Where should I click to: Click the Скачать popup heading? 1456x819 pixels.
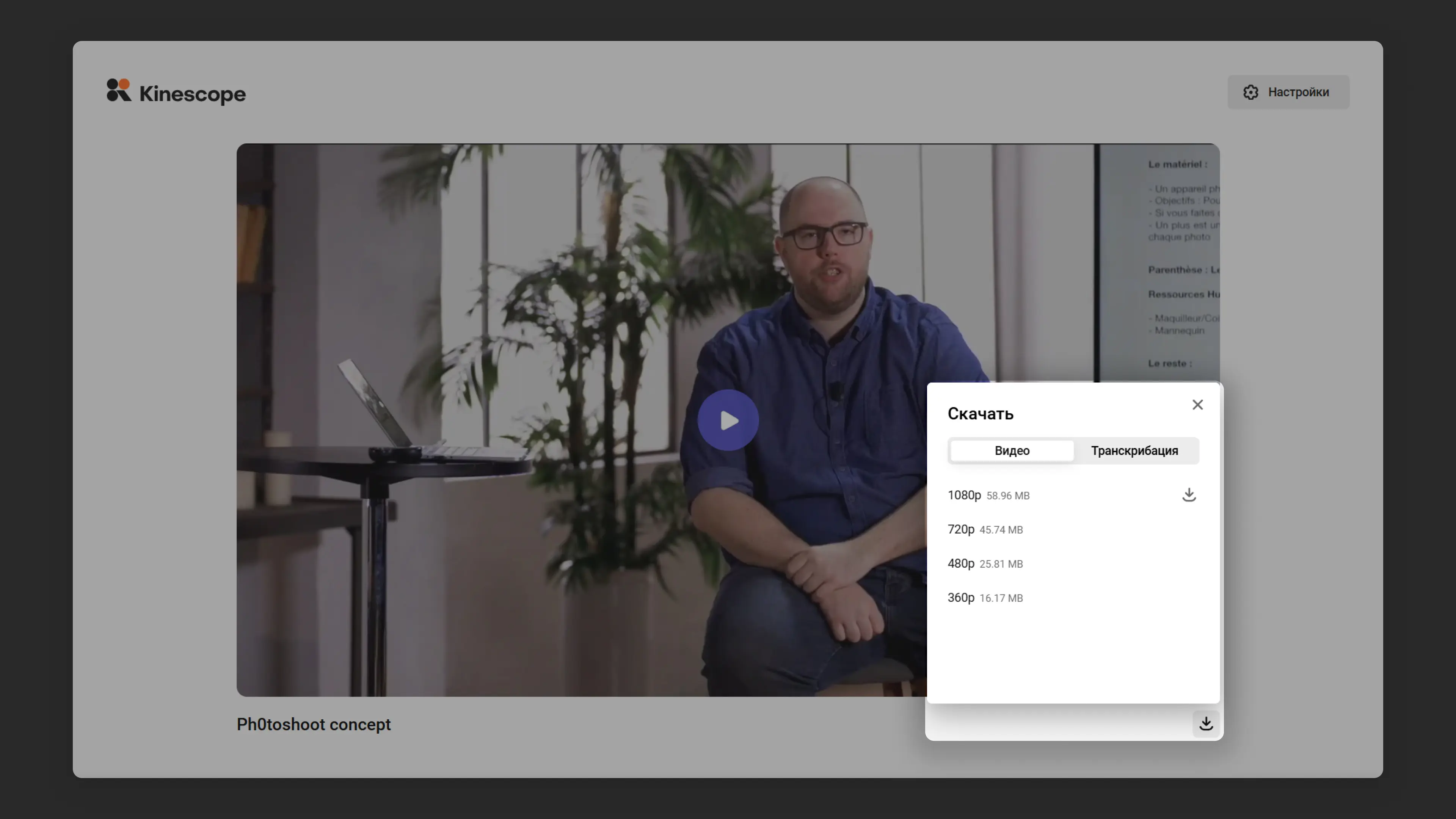[980, 414]
